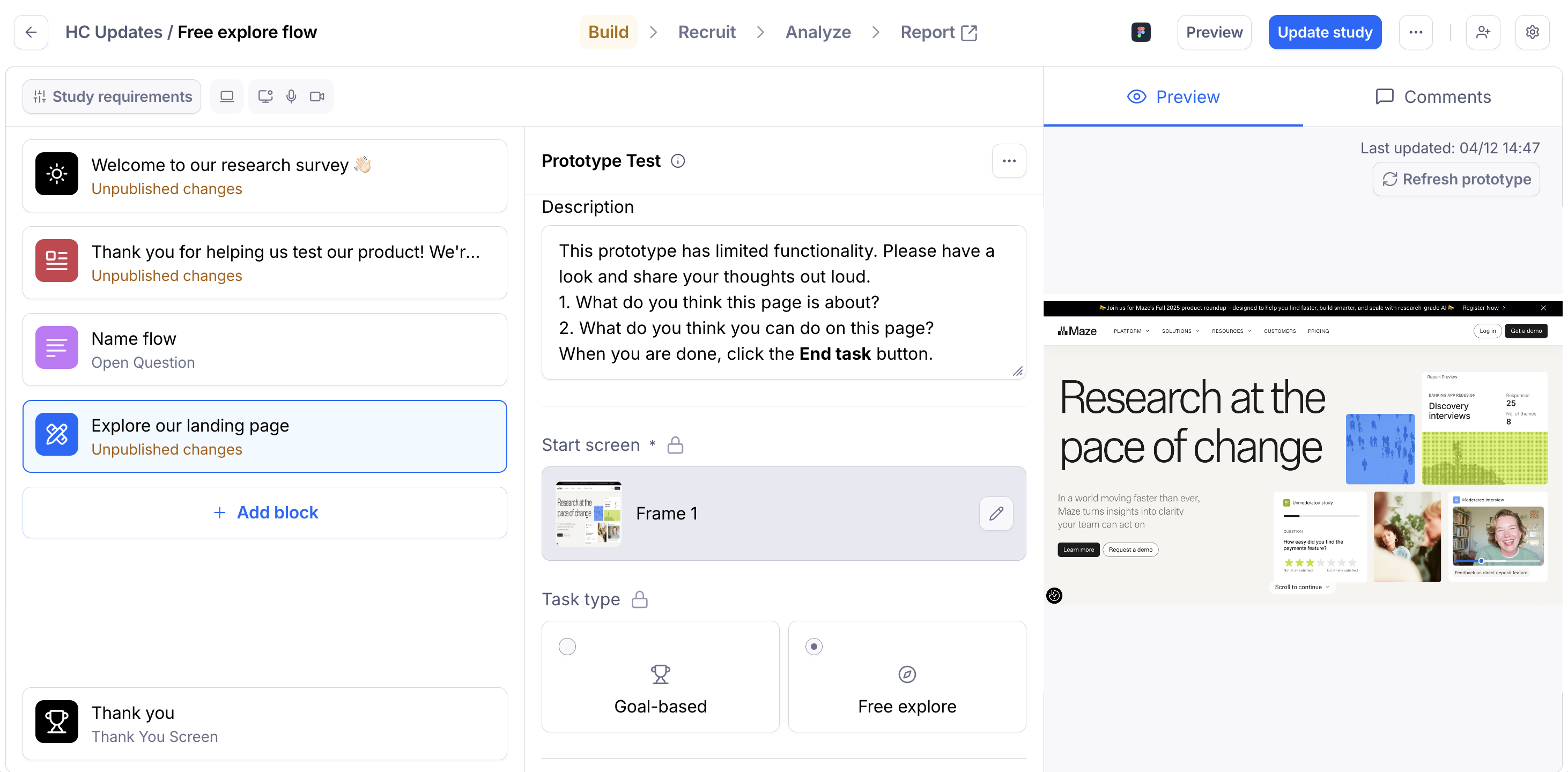Screen dimensions: 1568x772
Task: Open the Report step link
Action: pyautogui.click(x=938, y=32)
